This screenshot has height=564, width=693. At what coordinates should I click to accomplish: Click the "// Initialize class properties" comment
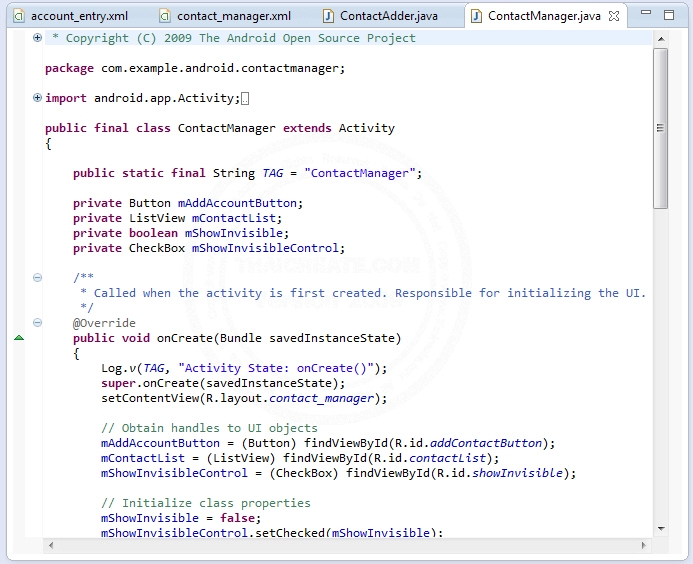click(x=206, y=503)
